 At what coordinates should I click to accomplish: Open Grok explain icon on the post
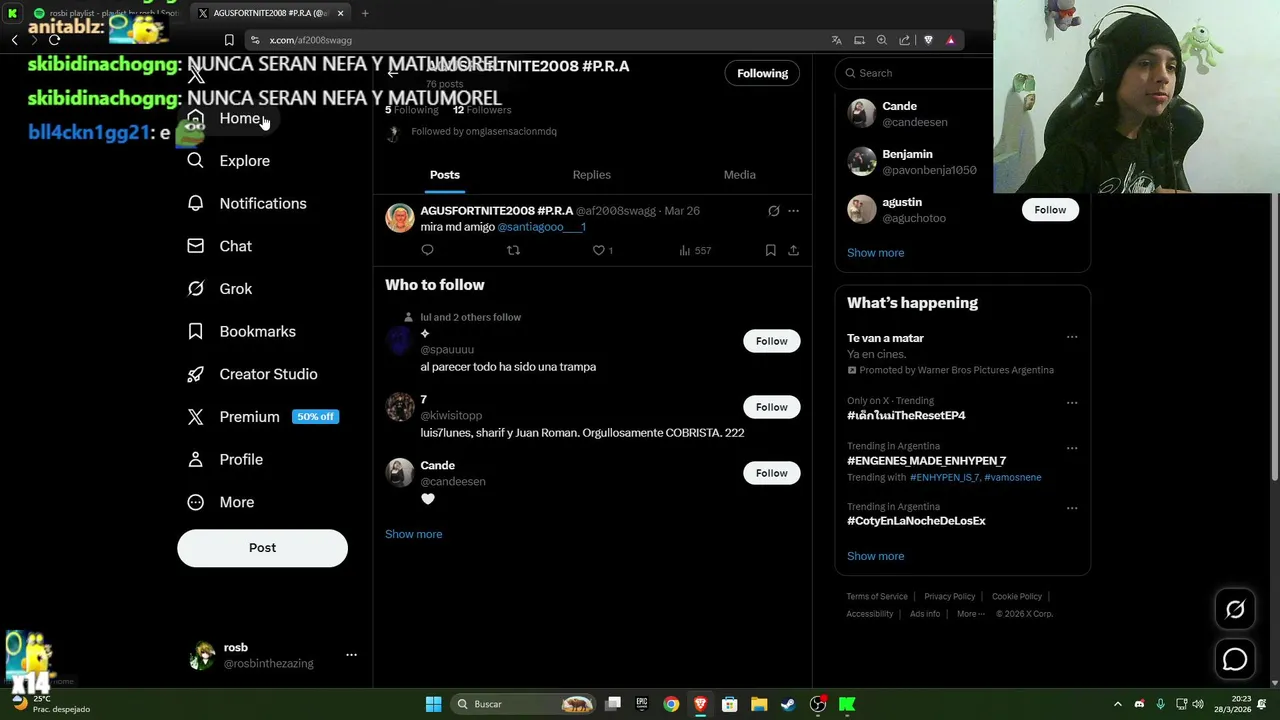(773, 211)
